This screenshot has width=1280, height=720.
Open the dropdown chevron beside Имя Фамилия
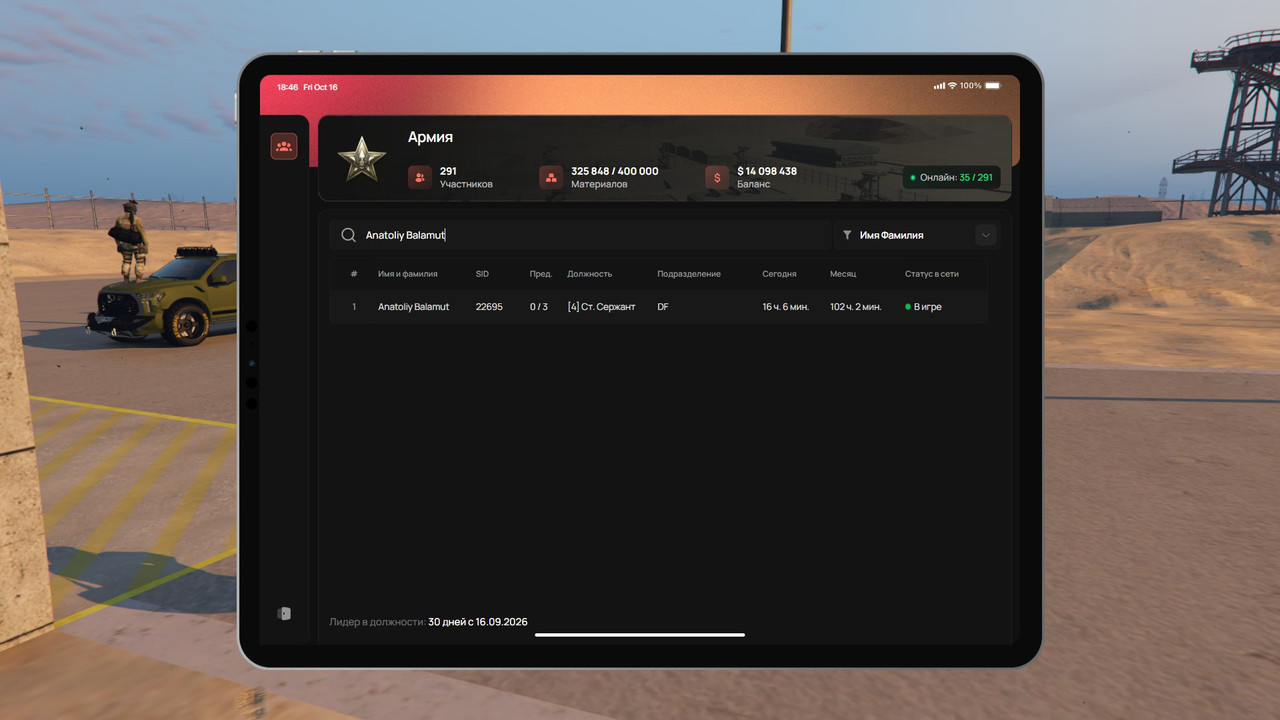pyautogui.click(x=986, y=235)
